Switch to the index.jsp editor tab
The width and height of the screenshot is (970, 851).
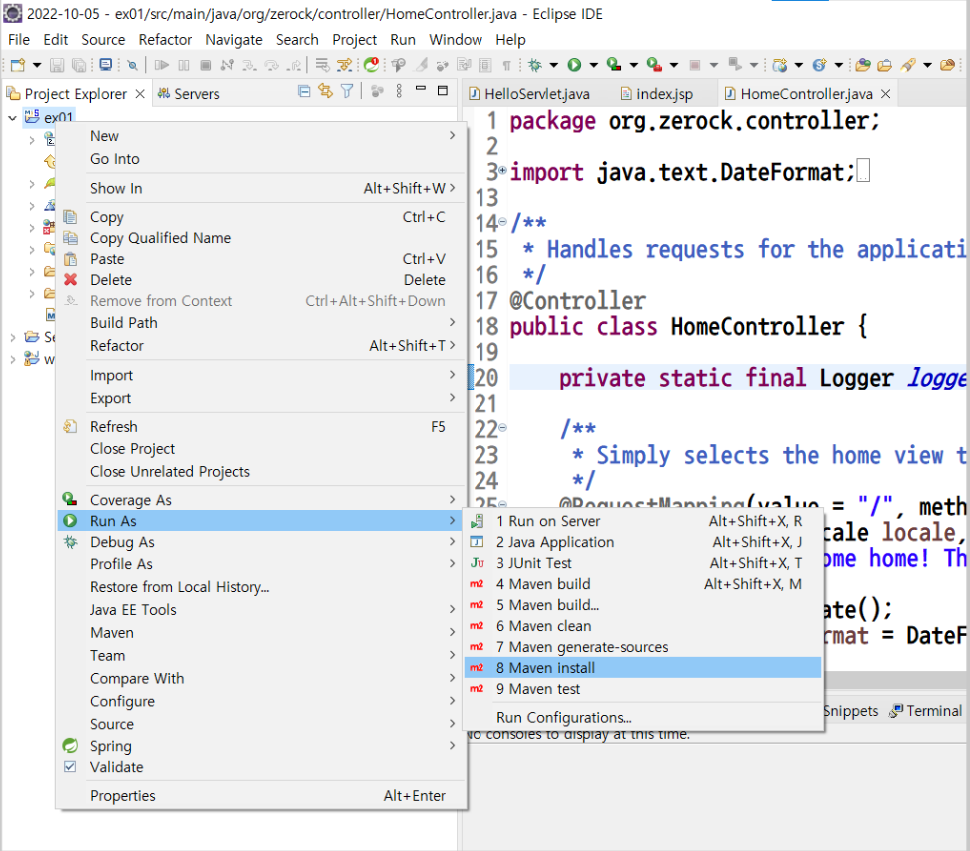tap(657, 94)
